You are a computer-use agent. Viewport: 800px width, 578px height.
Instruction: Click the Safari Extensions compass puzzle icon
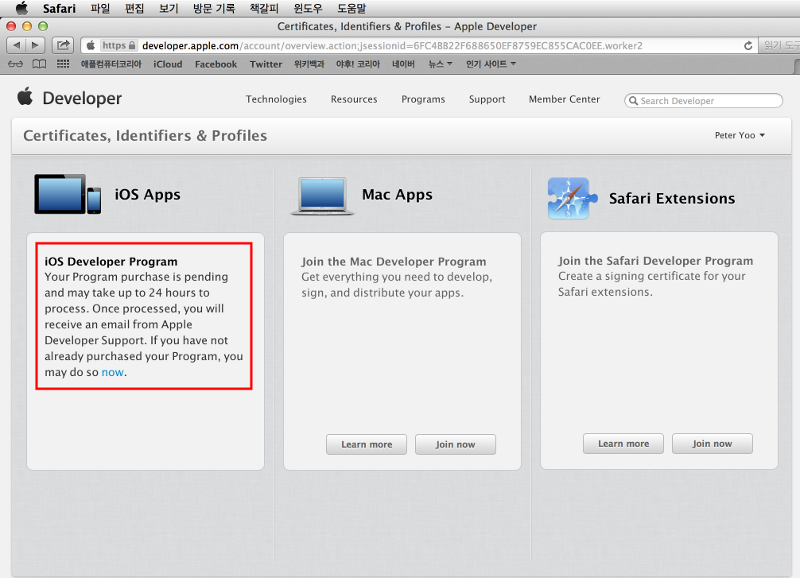click(x=571, y=198)
